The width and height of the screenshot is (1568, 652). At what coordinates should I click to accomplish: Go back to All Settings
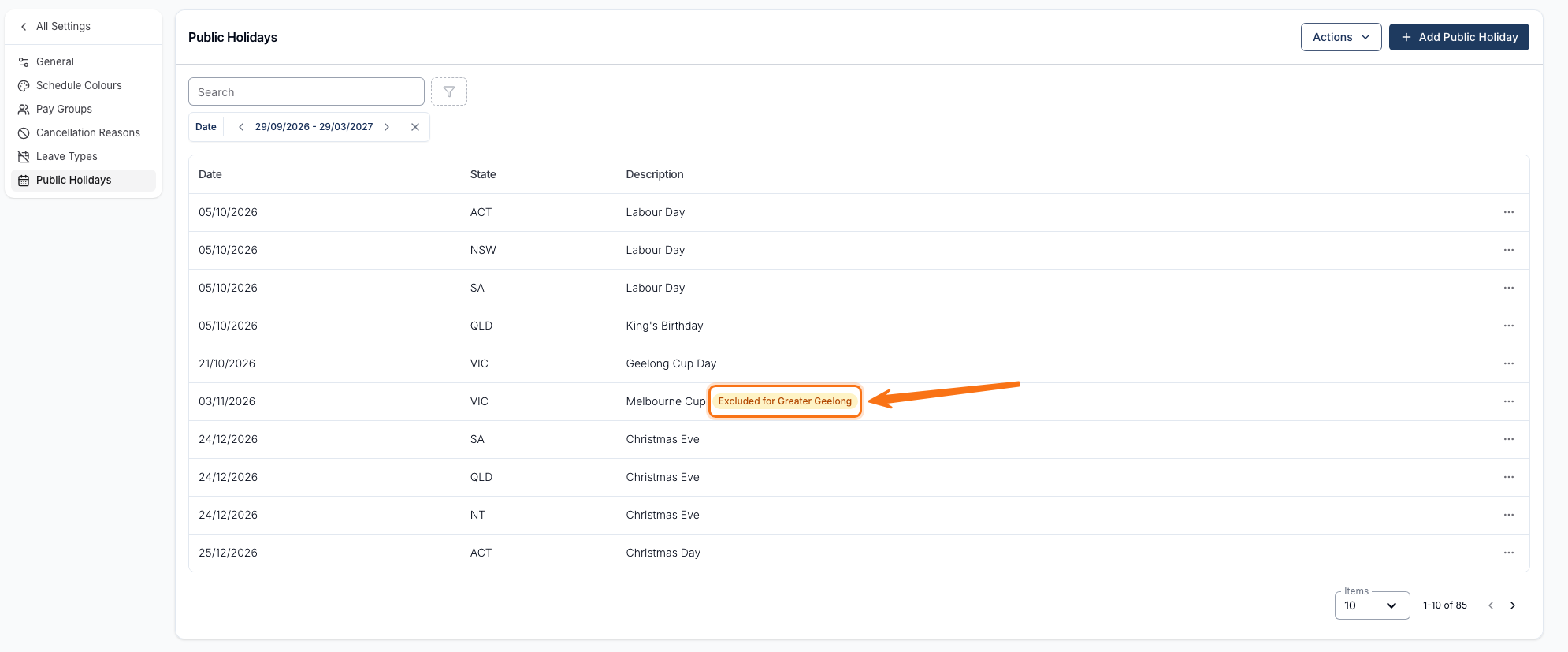pyautogui.click(x=56, y=26)
